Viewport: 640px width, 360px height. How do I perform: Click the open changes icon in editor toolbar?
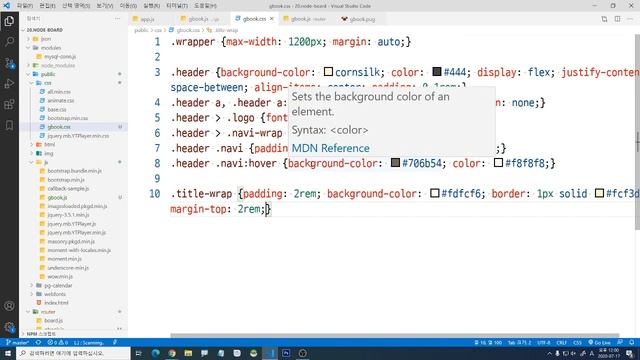coord(604,19)
